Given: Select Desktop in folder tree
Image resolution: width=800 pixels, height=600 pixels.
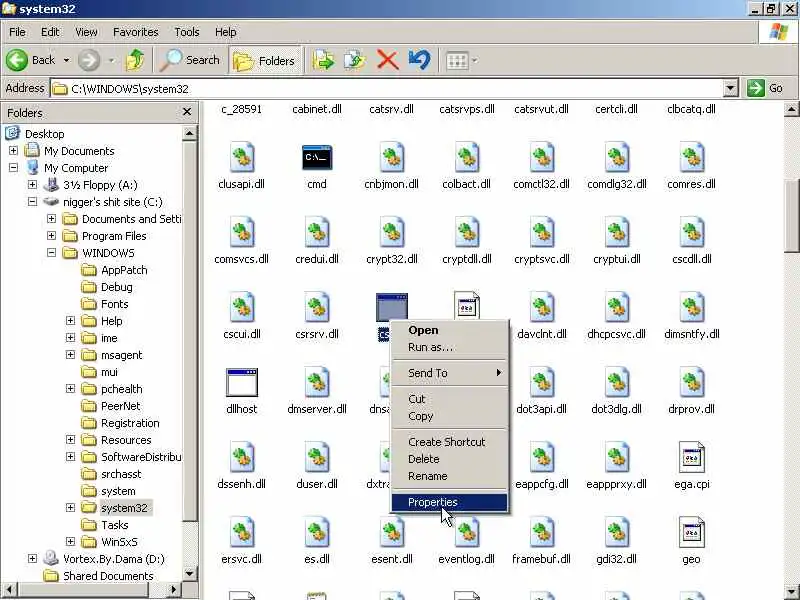Looking at the screenshot, I should [x=44, y=134].
